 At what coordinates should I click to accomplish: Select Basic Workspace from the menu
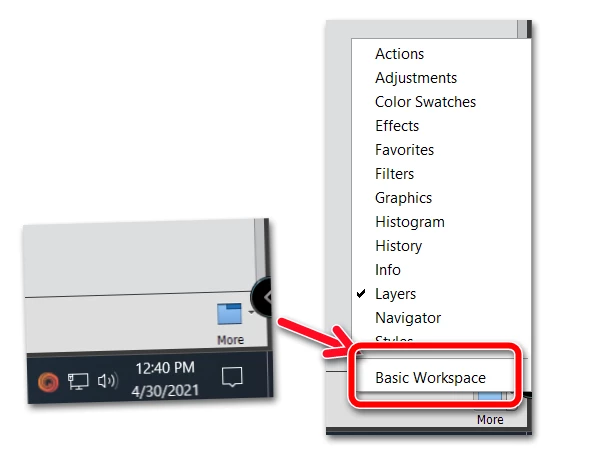tap(430, 378)
